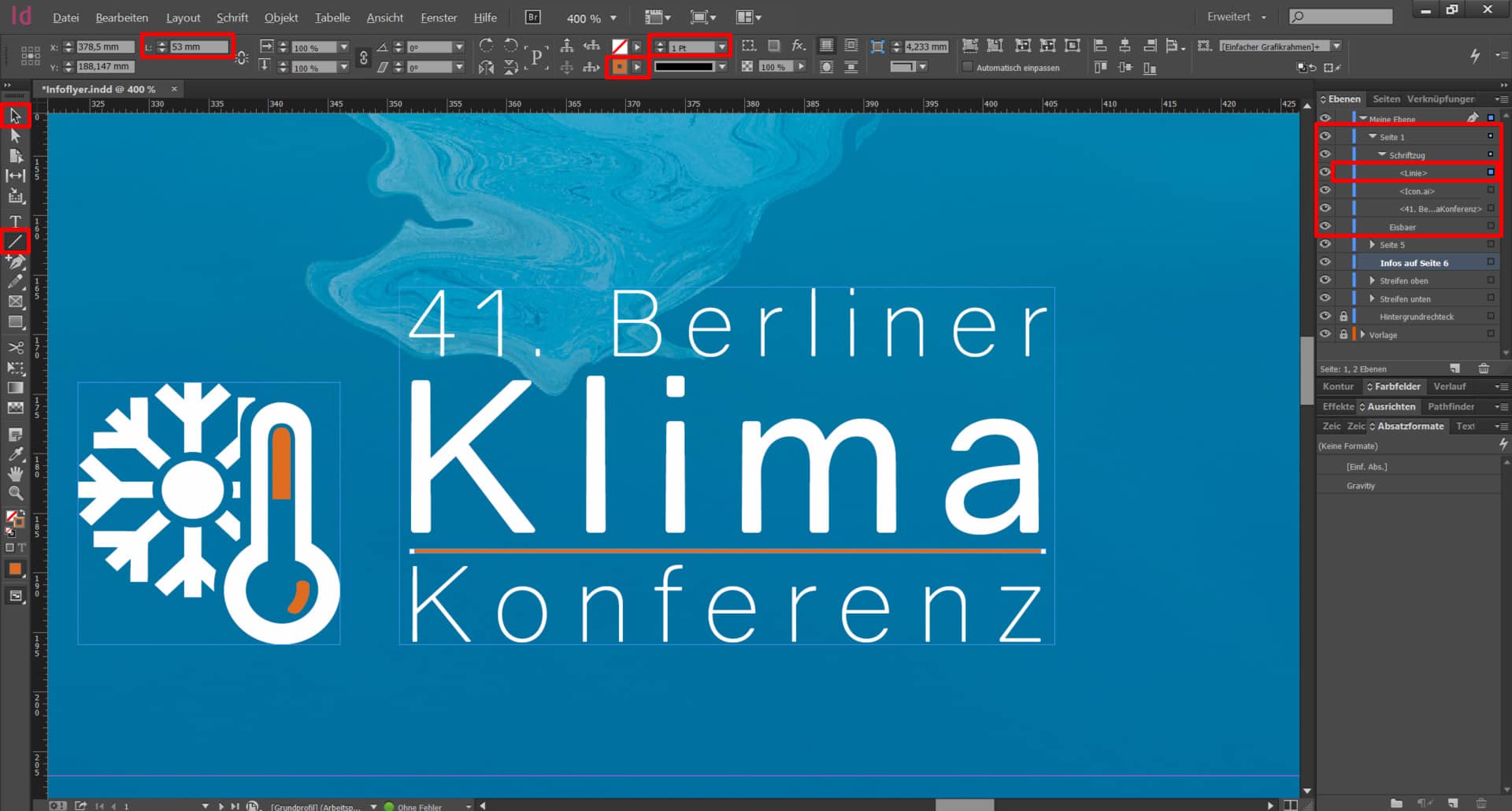The height and width of the screenshot is (811, 1512).
Task: Enable the Automatisch einpassen checkbox
Action: 967,68
